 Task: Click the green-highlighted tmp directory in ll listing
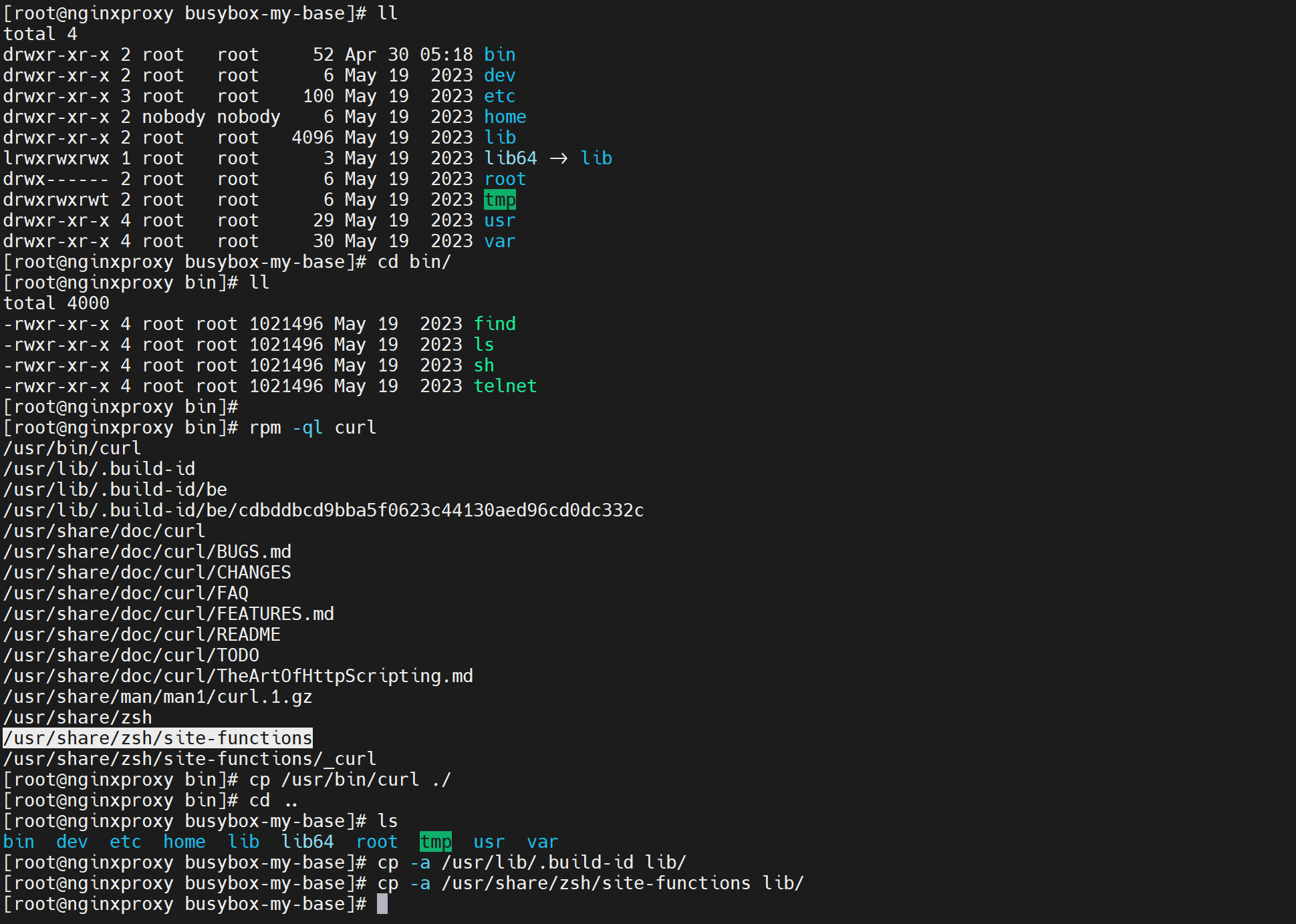[499, 200]
